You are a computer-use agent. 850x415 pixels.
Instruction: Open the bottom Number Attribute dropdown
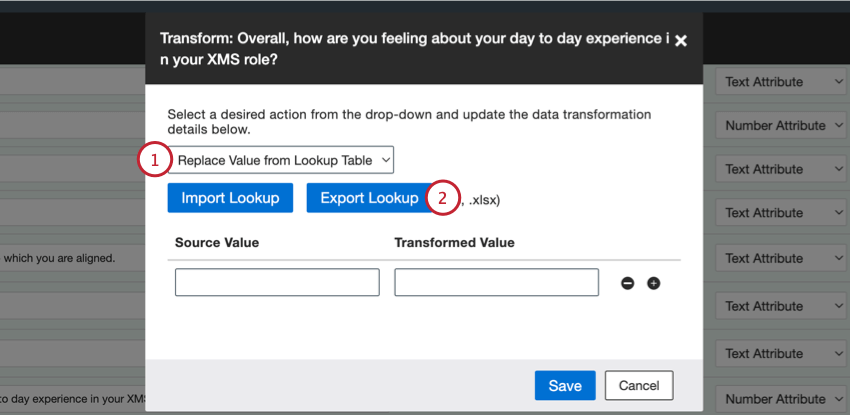[782, 399]
